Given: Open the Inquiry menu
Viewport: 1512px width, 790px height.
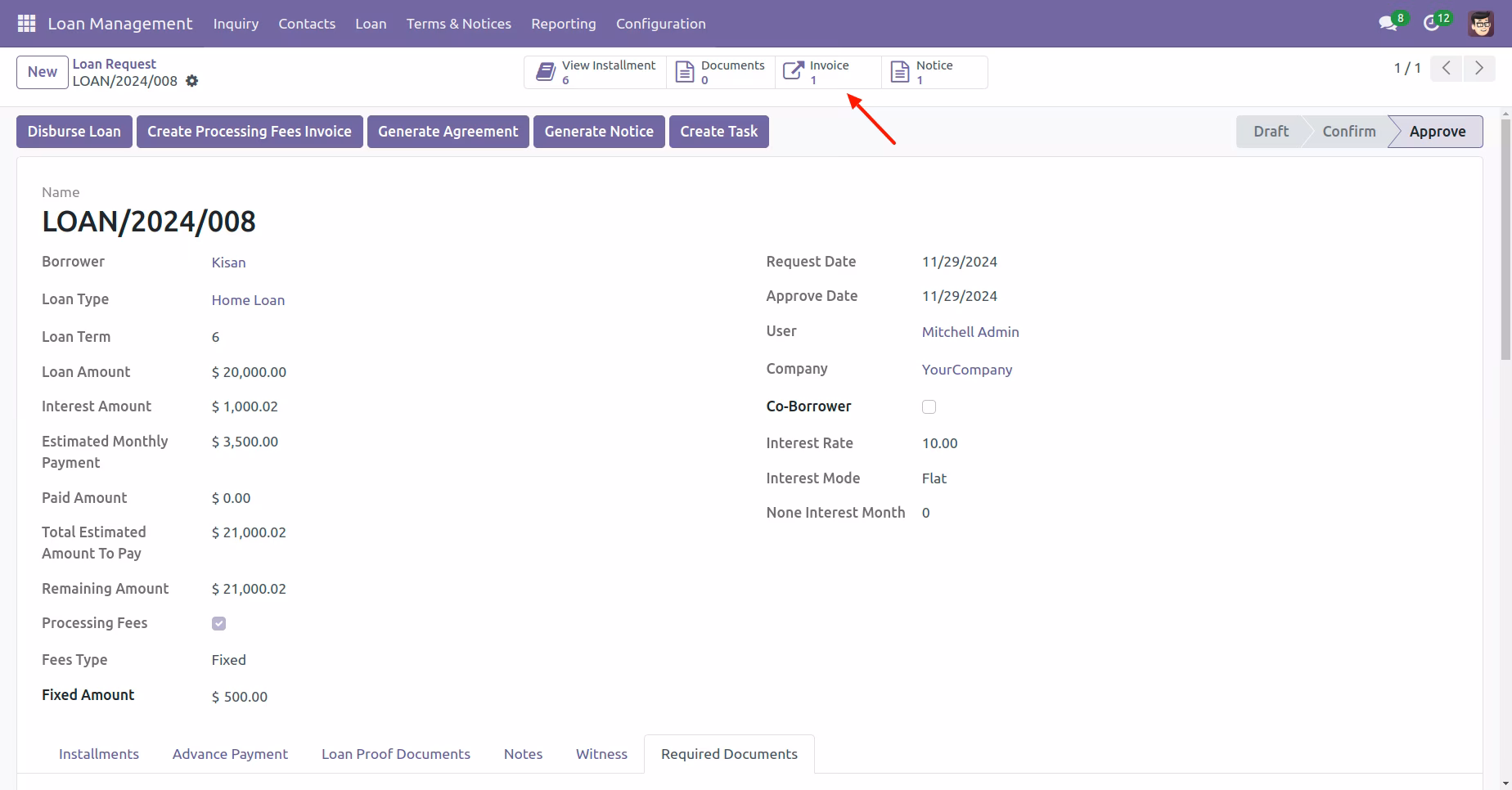Looking at the screenshot, I should tap(236, 24).
